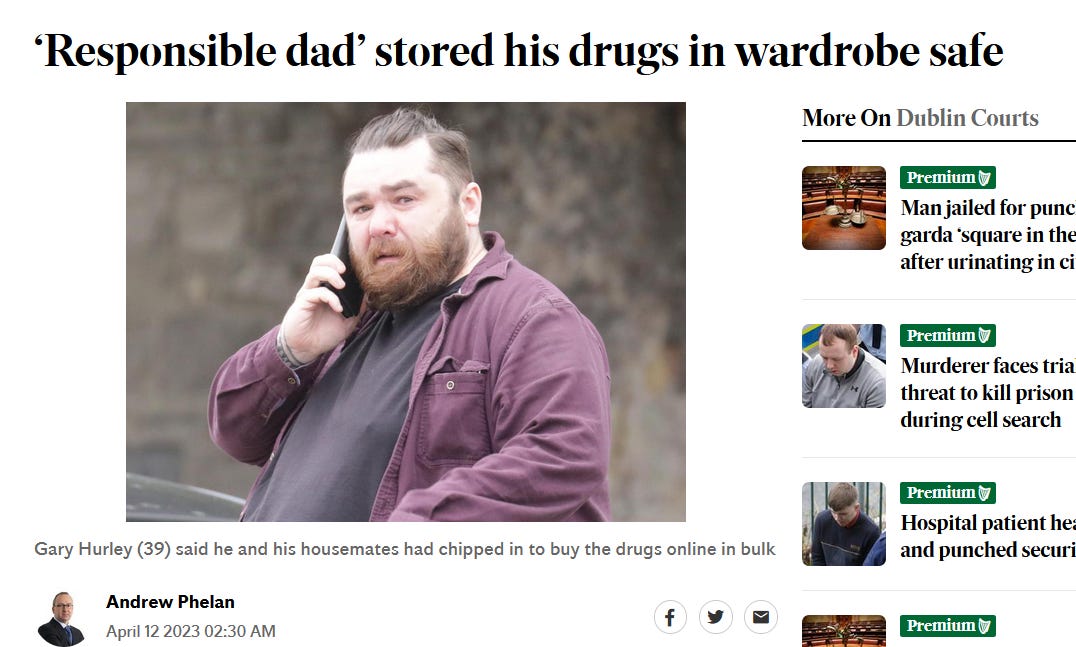
Task: Click the bottom-most Premium badge
Action: tap(948, 626)
